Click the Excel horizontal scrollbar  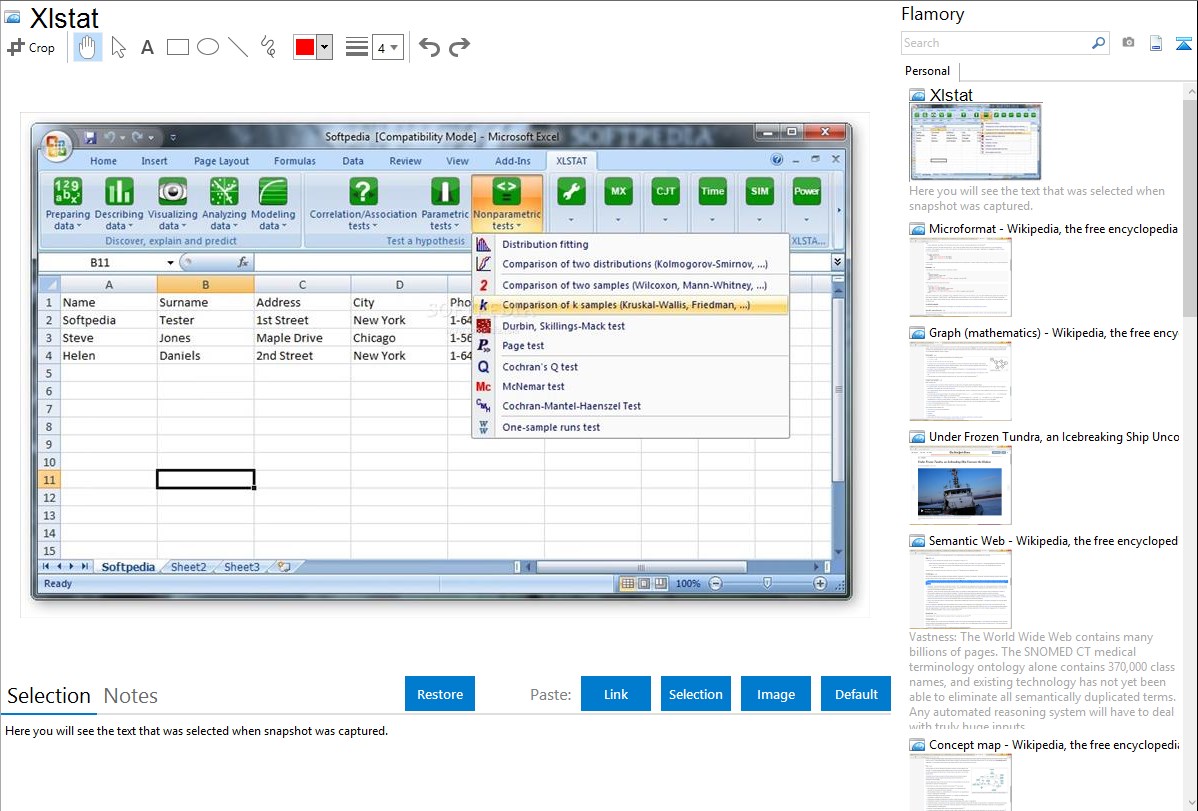640,567
